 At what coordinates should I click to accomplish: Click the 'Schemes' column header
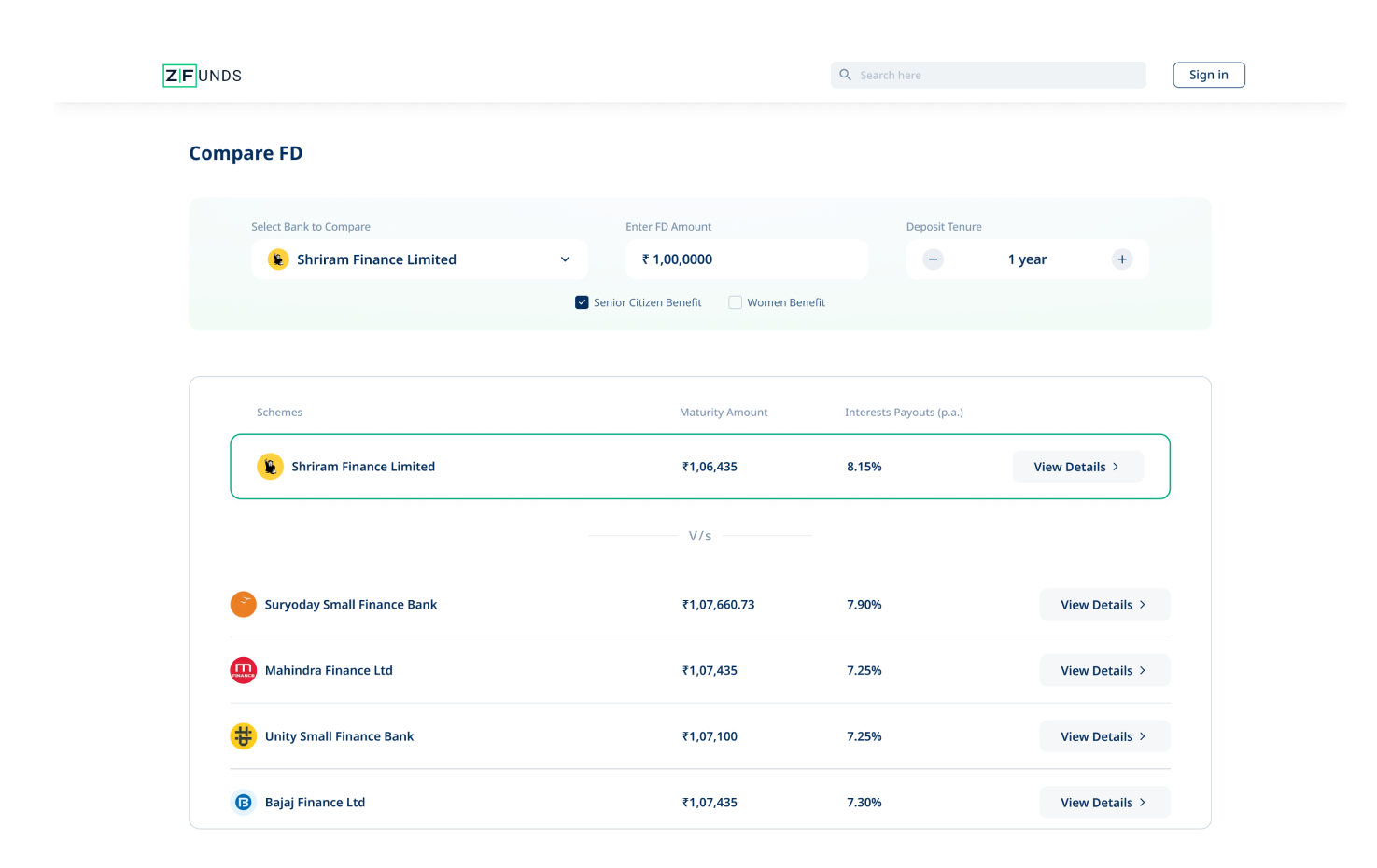[x=279, y=412]
